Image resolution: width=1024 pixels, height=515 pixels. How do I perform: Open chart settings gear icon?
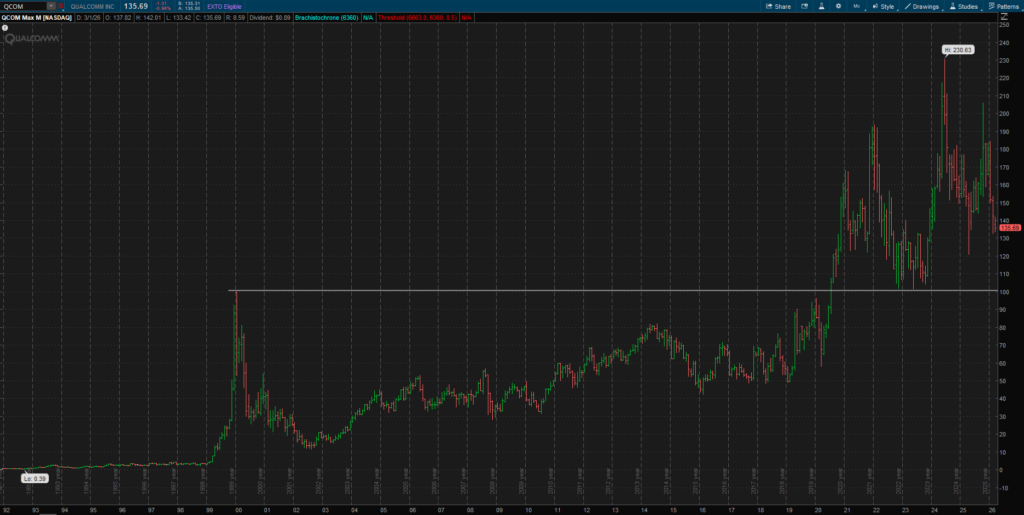pos(838,6)
